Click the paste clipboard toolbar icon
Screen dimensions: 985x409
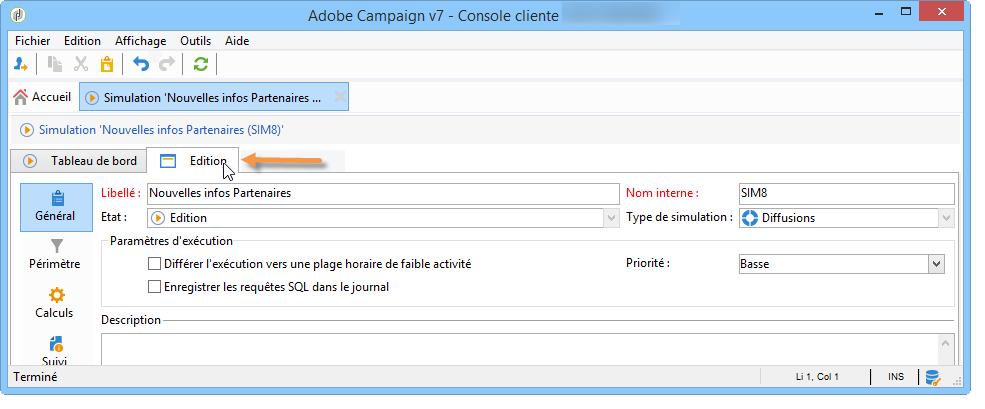(x=107, y=64)
